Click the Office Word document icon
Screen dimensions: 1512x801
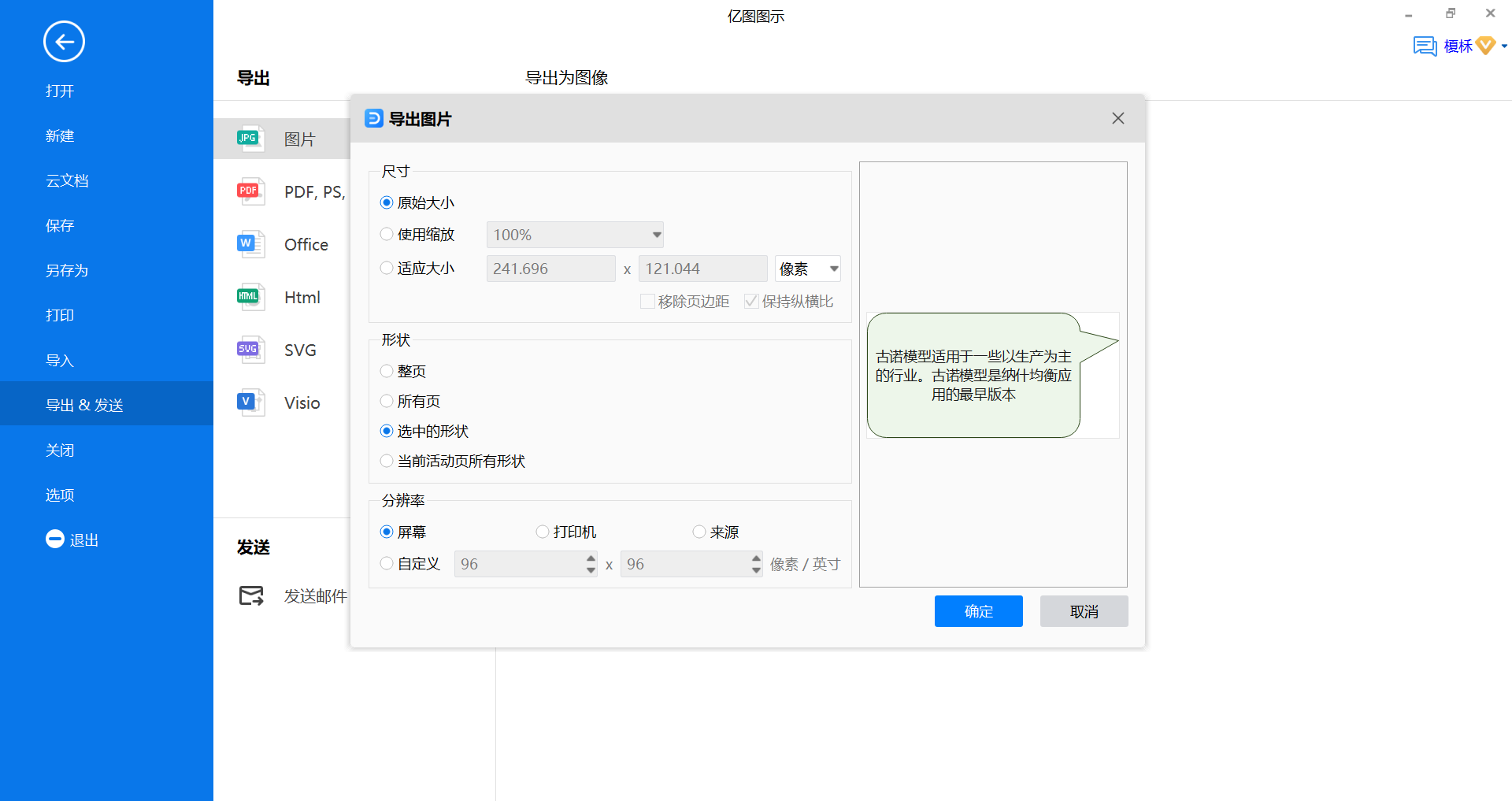pyautogui.click(x=250, y=244)
